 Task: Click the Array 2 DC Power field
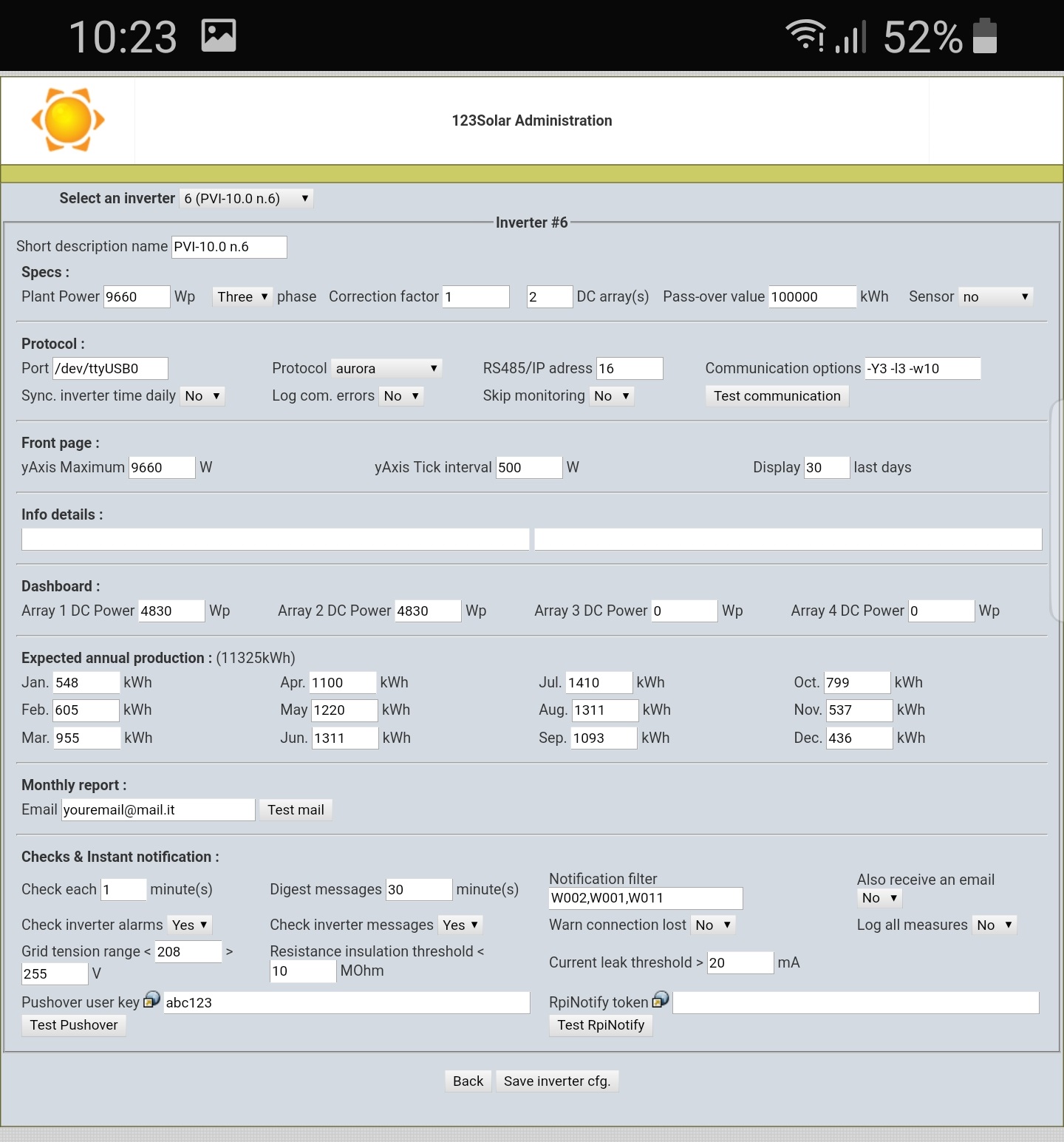coord(428,611)
